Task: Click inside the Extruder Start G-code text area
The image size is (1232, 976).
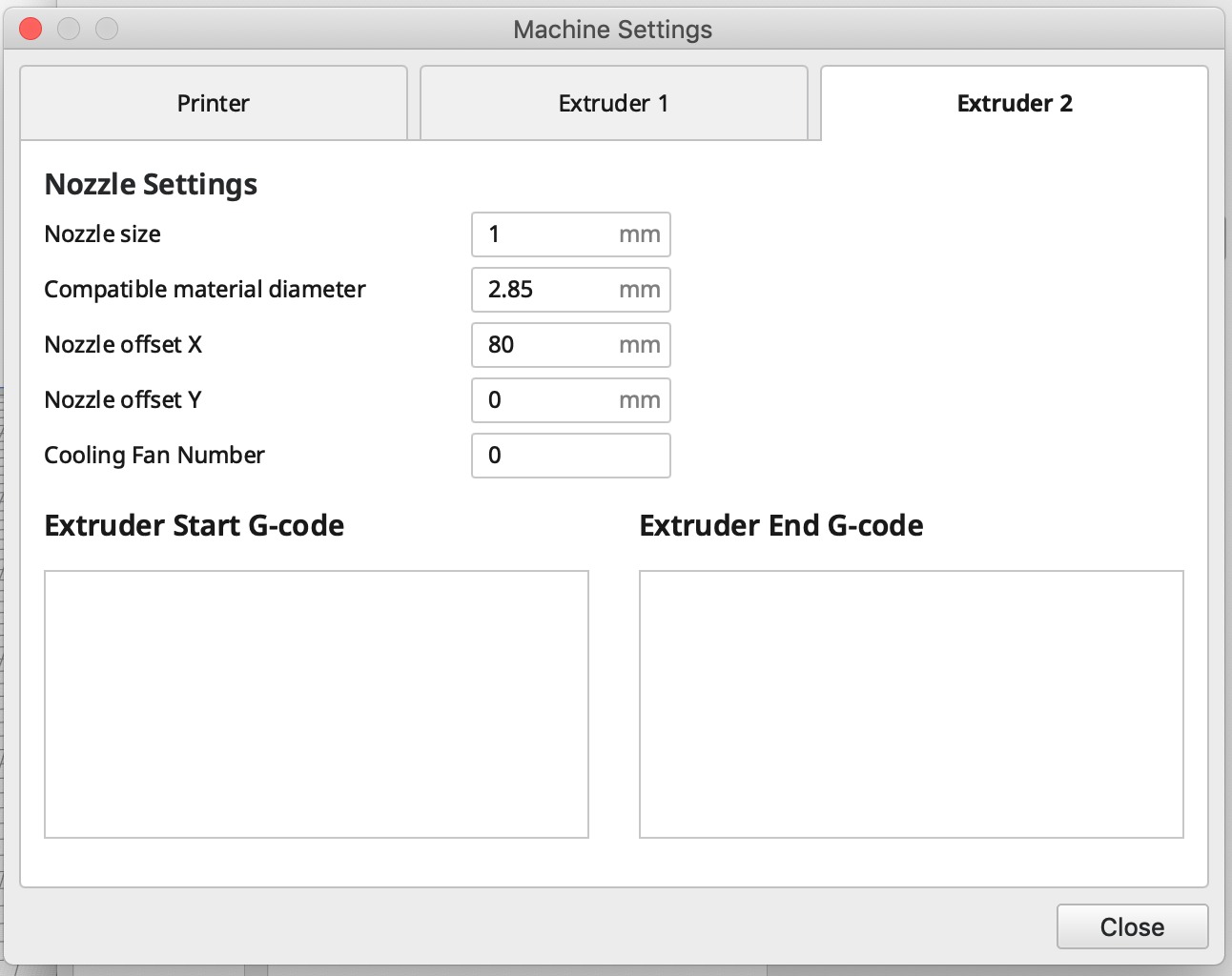Action: click(x=317, y=704)
